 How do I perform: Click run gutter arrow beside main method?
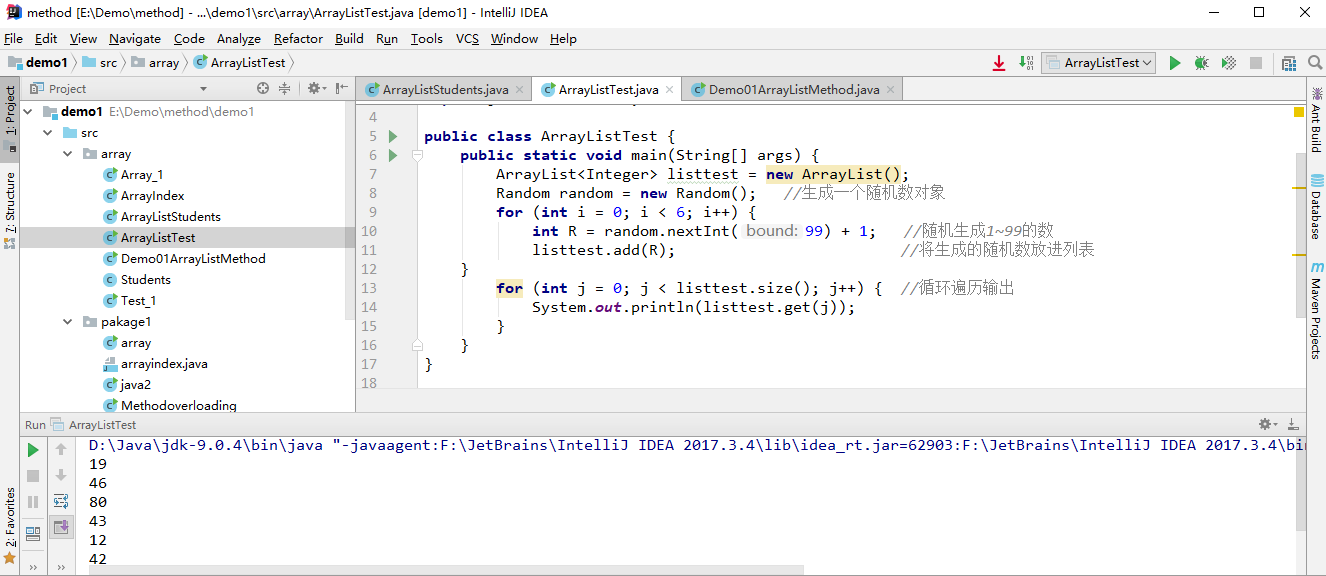click(393, 155)
